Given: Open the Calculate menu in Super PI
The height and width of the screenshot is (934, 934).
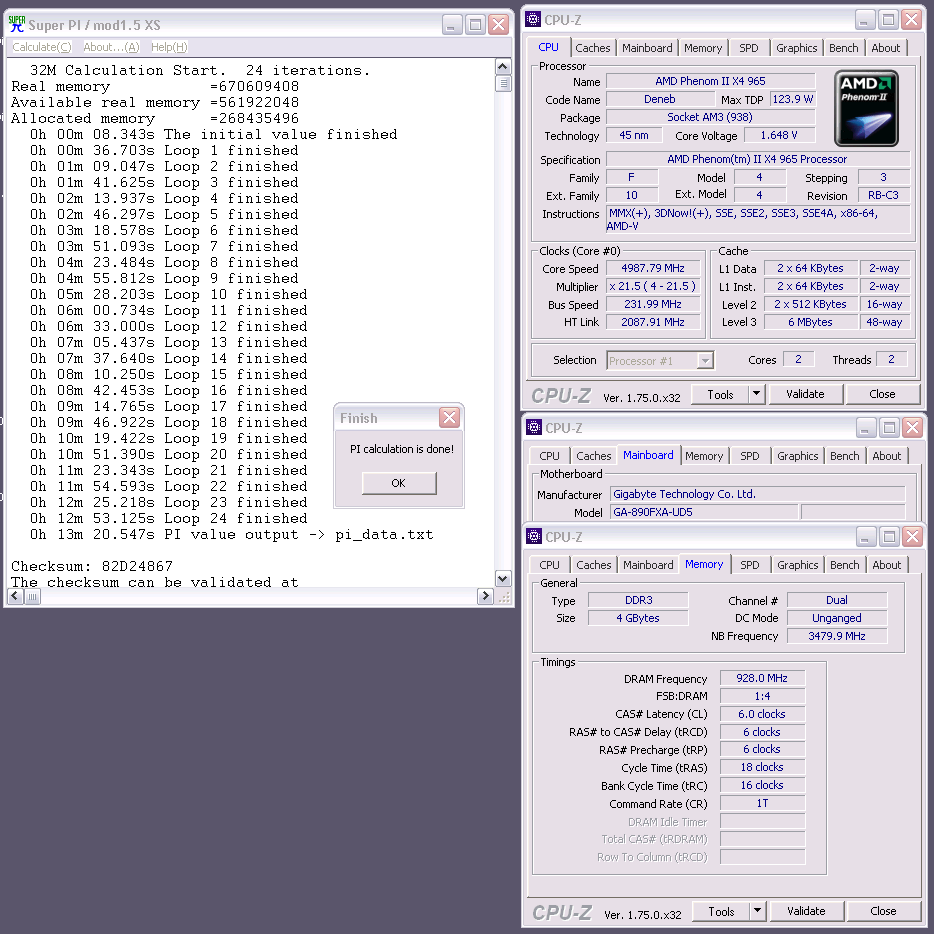Looking at the screenshot, I should 42,47.
